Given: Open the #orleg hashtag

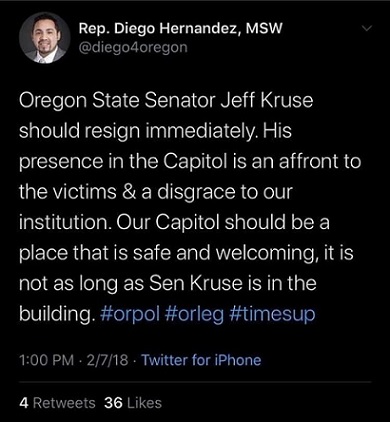Looking at the screenshot, I should pyautogui.click(x=194, y=314).
